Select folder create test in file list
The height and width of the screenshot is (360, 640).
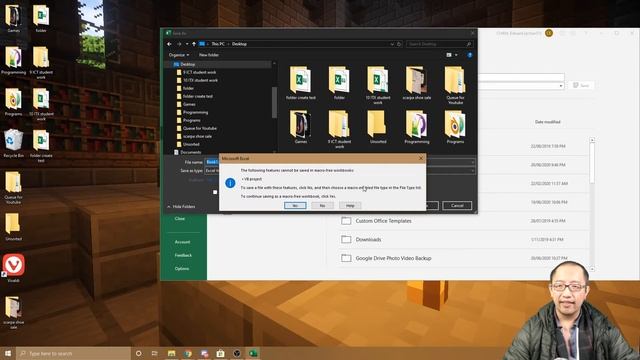(x=300, y=83)
